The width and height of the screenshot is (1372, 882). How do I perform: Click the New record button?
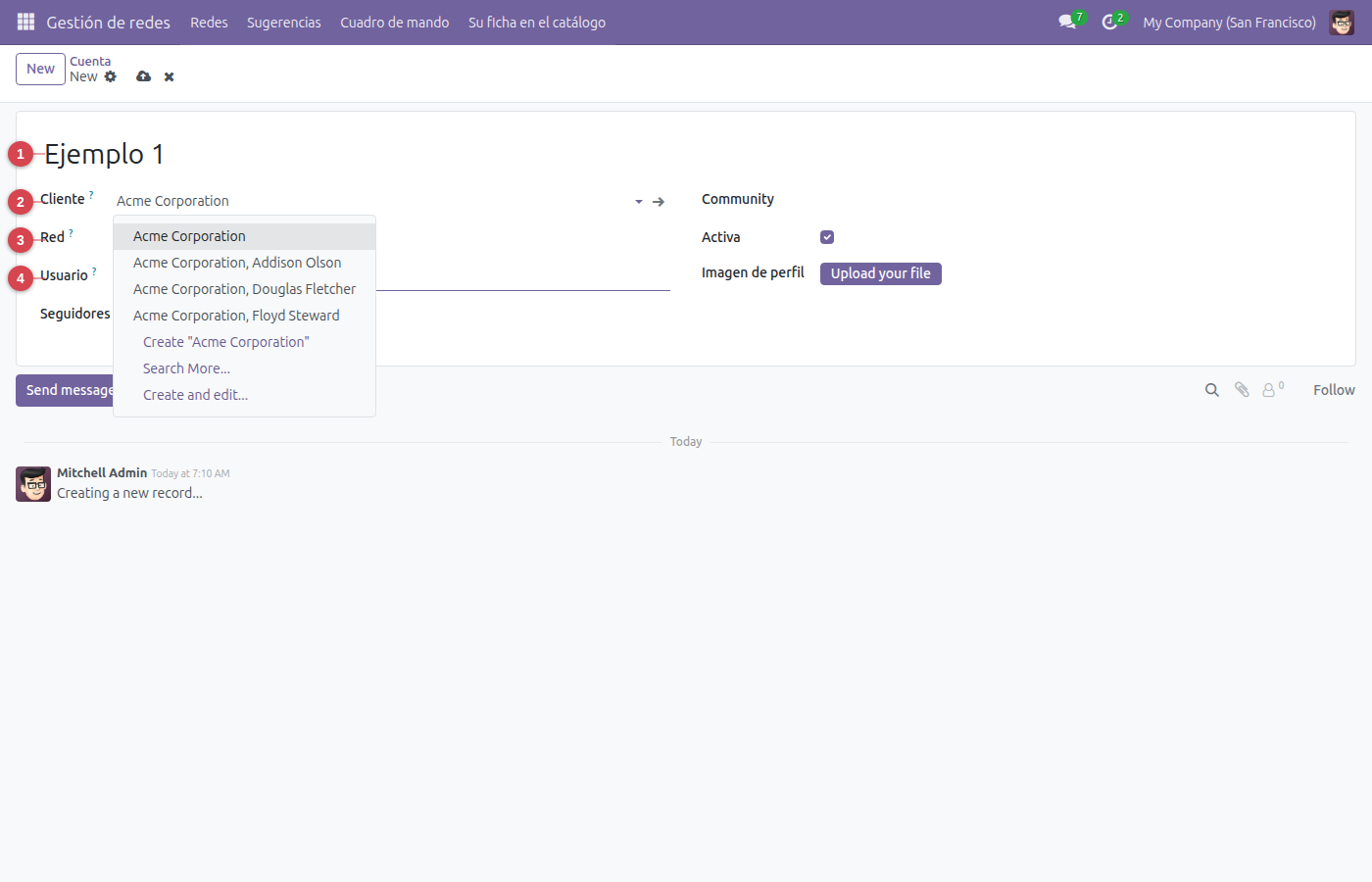tap(41, 69)
